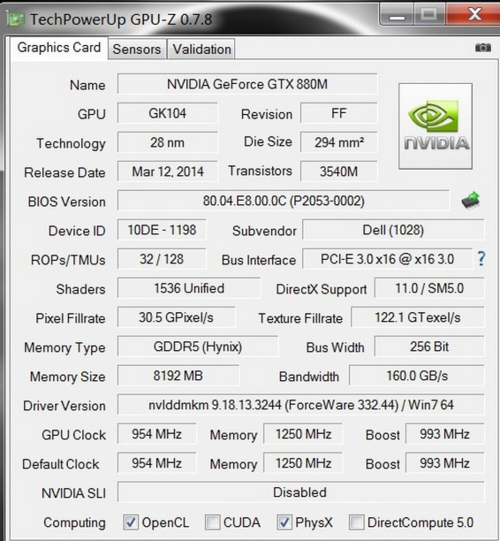Open the Validation tab
Screen dimensions: 500x541
(202, 49)
